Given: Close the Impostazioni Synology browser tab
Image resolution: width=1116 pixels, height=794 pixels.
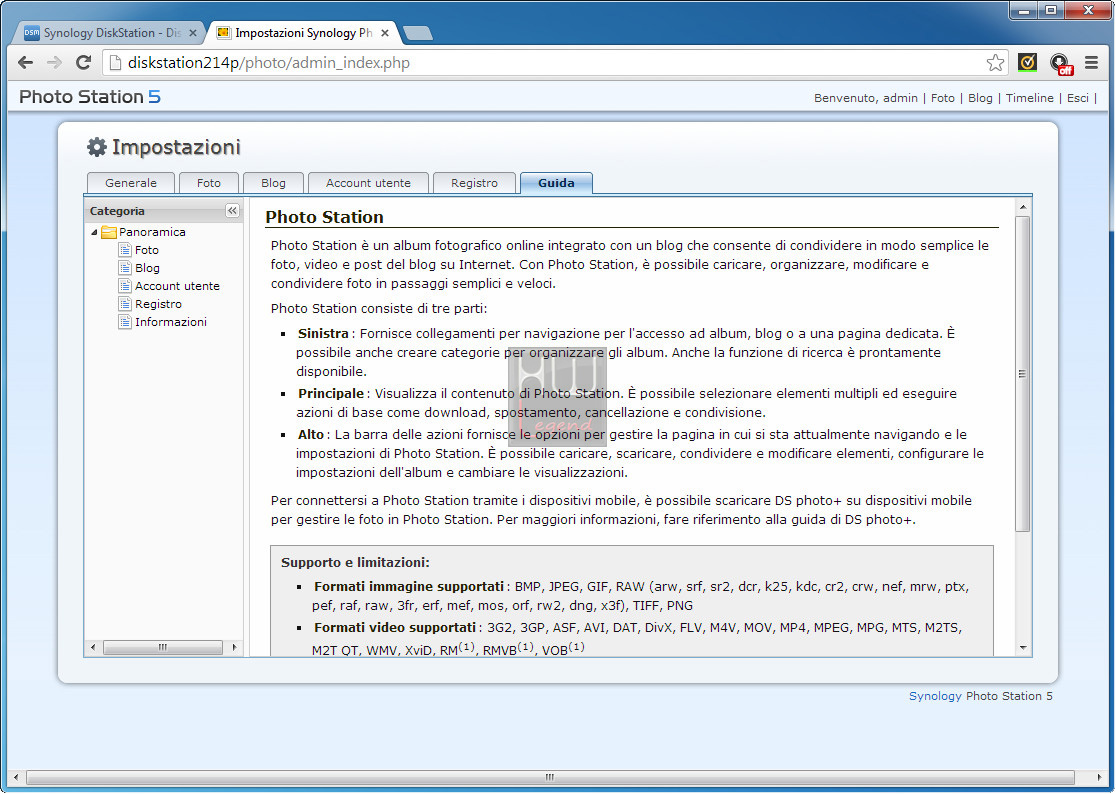Looking at the screenshot, I should 385,33.
